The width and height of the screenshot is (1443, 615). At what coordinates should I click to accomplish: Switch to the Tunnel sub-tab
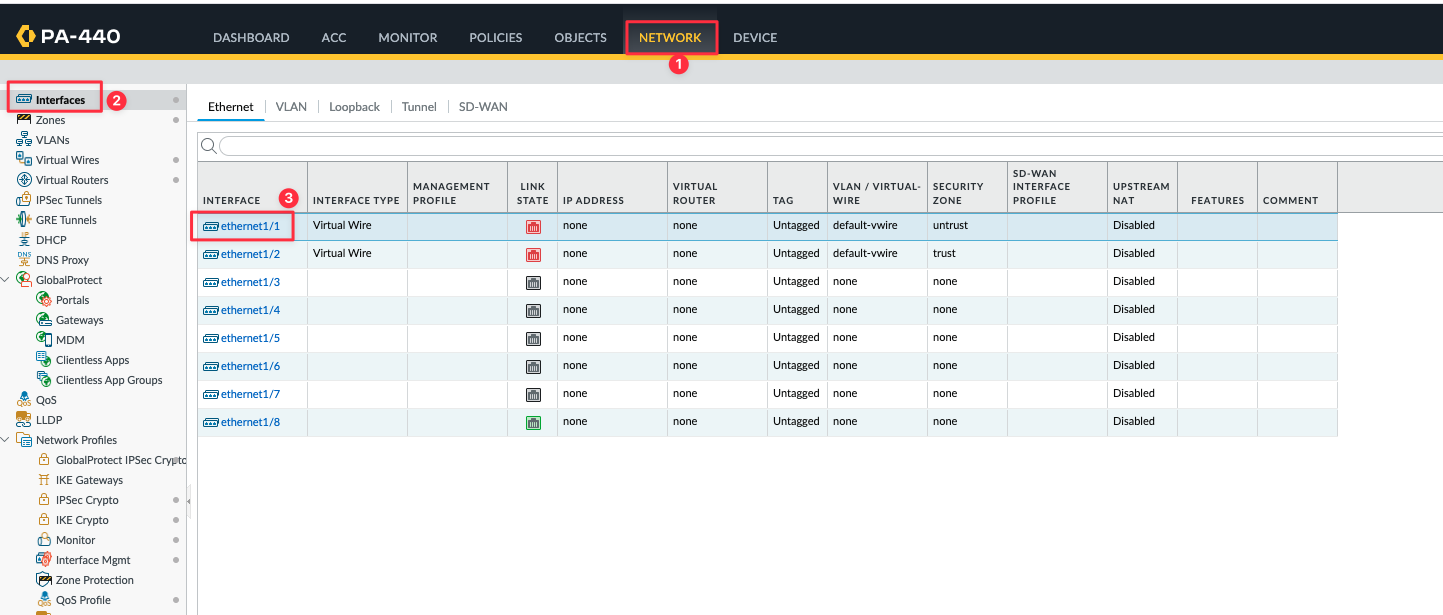pyautogui.click(x=419, y=107)
